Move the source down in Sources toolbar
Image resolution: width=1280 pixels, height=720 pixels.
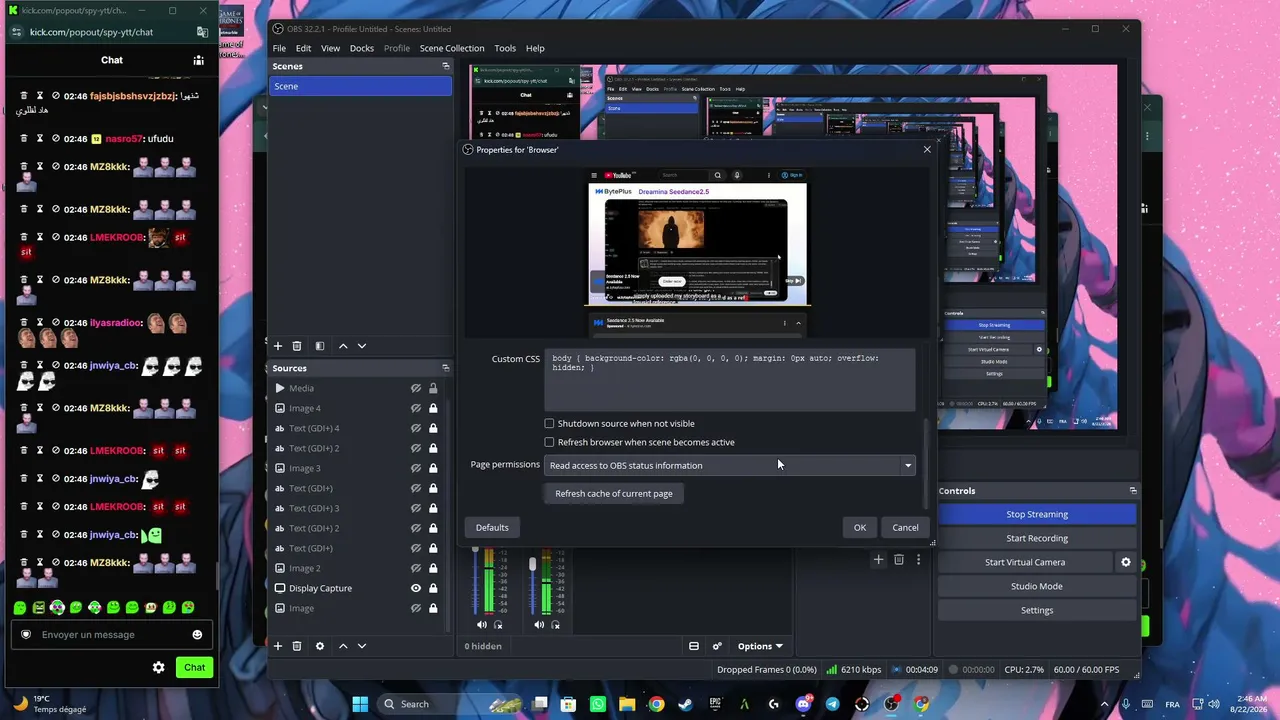click(362, 646)
